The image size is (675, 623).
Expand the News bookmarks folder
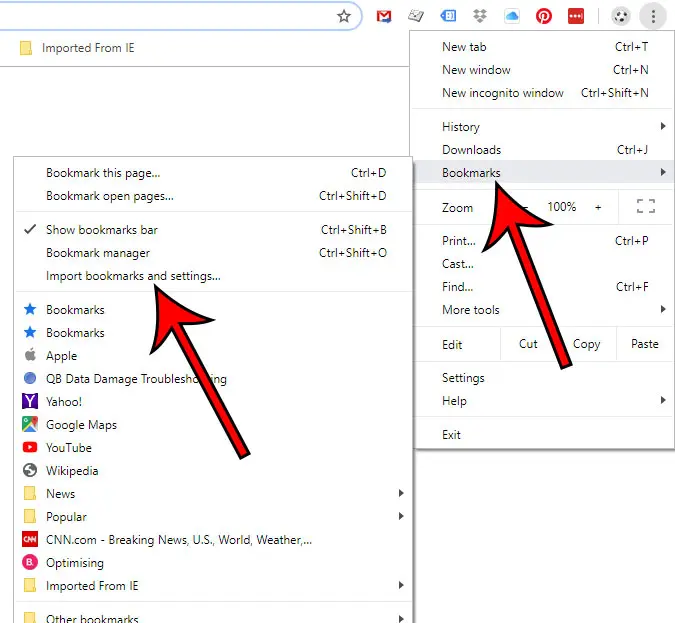click(x=60, y=494)
